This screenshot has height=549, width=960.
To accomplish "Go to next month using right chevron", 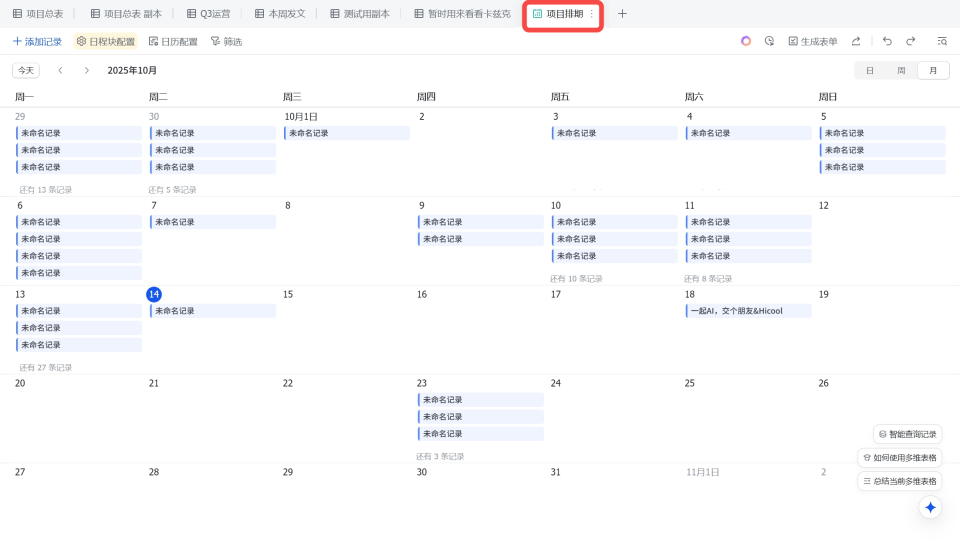I will [87, 70].
